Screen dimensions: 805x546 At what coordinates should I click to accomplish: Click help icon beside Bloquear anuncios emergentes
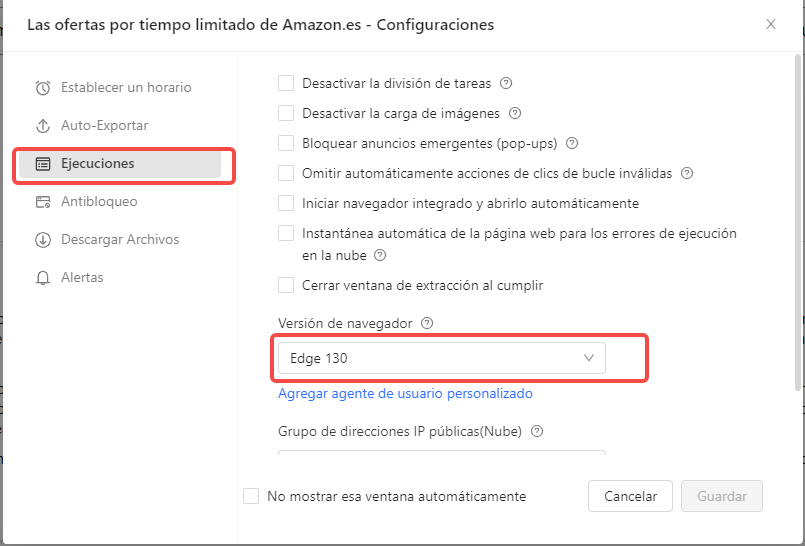pyautogui.click(x=572, y=144)
